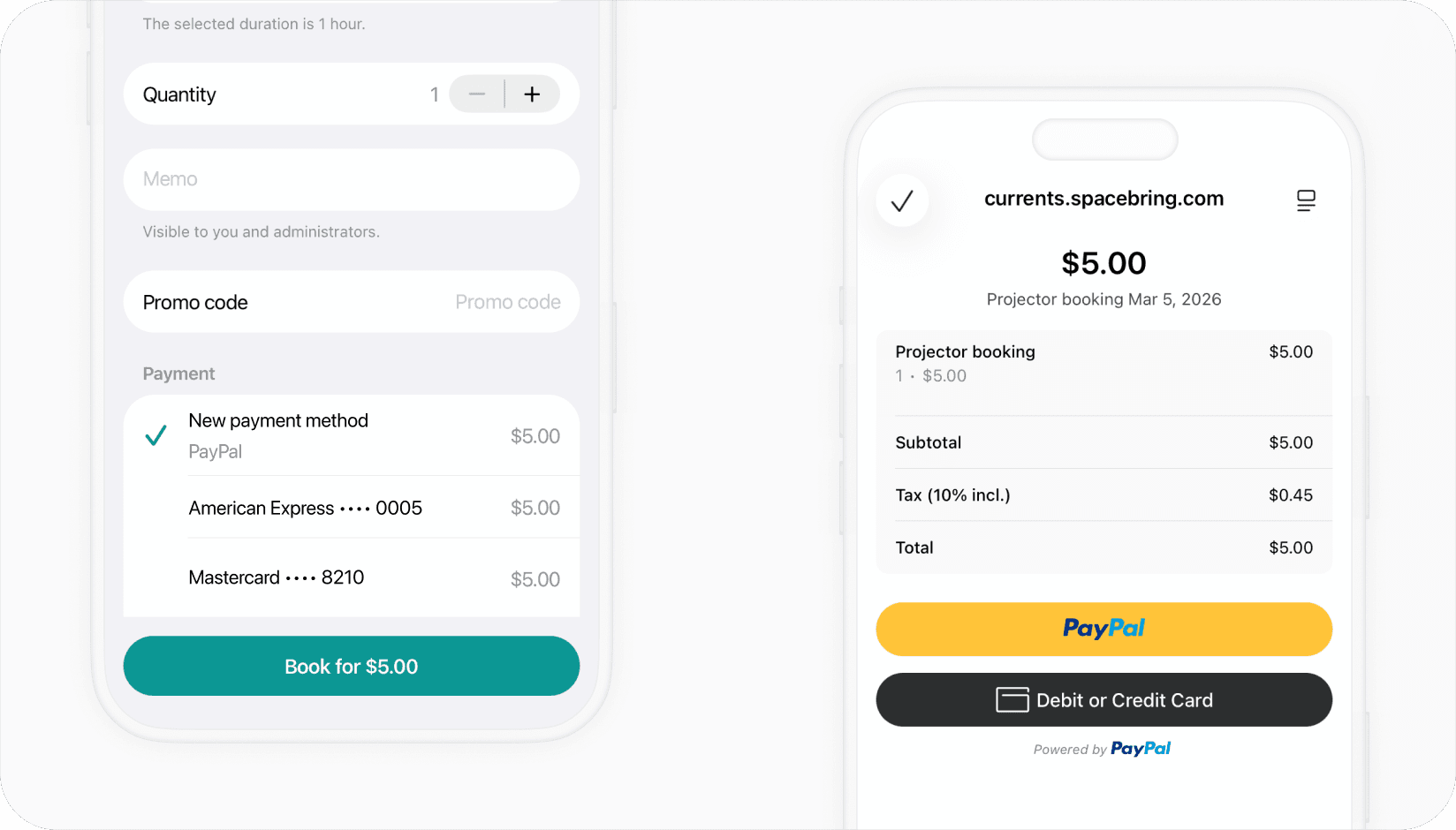Click the circular checkmark on the checkout sheet
Screen dimensions: 1456x830
[x=902, y=200]
